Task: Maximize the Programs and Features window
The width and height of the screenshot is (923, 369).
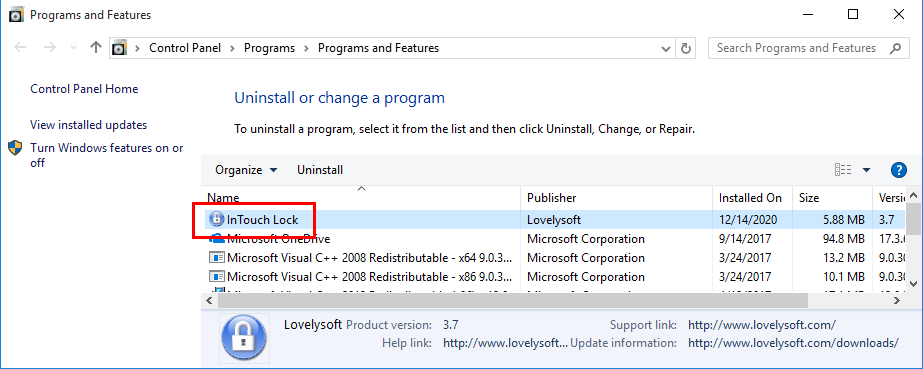Action: pyautogui.click(x=853, y=14)
